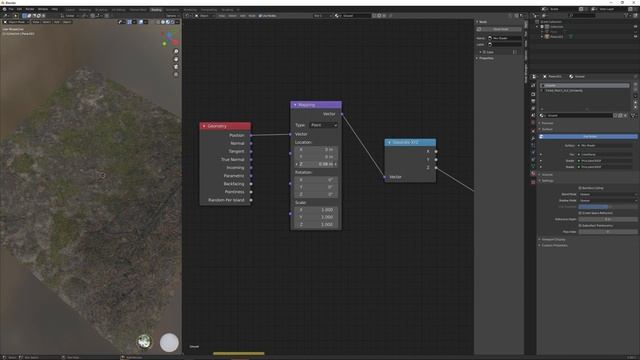Select the first material slot in list
The width and height of the screenshot is (640, 360).
tap(586, 85)
